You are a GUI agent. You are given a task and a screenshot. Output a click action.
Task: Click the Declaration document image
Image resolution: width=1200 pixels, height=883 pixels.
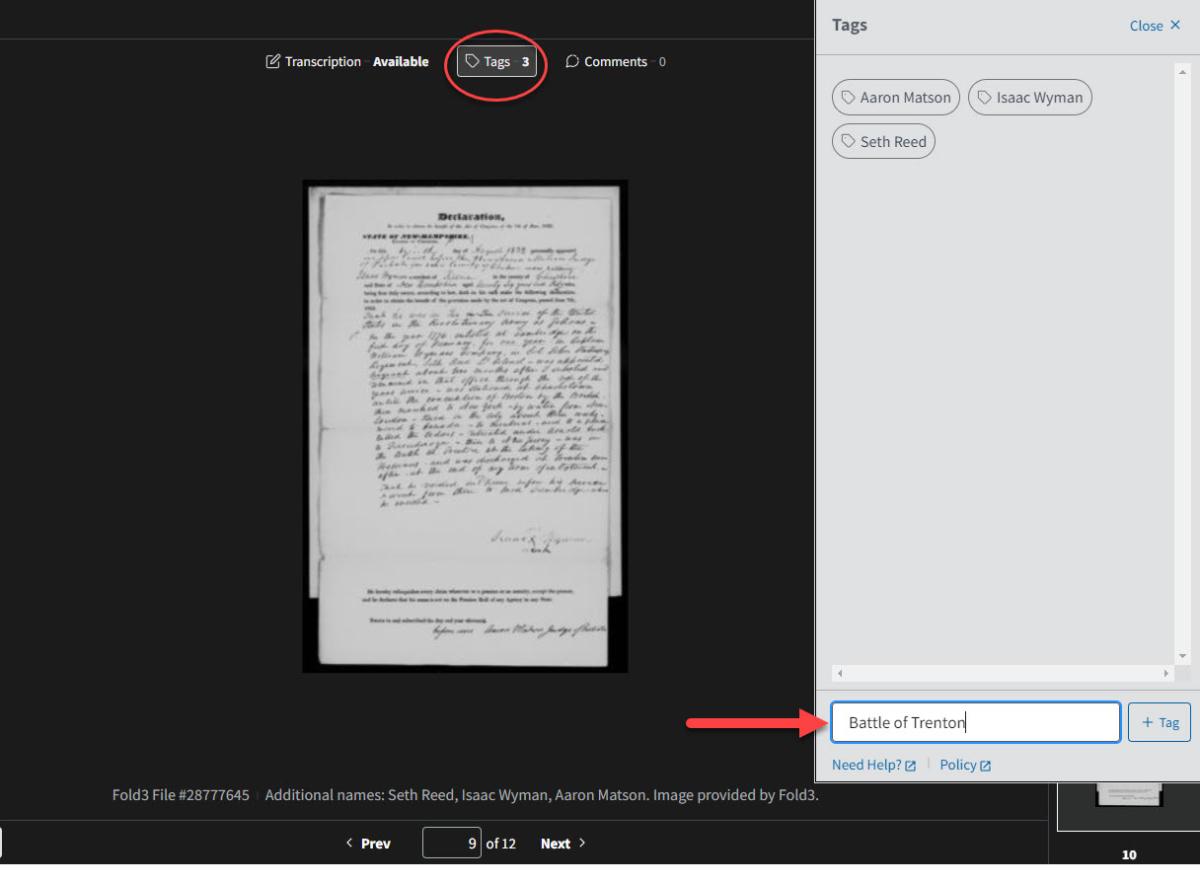(x=465, y=426)
